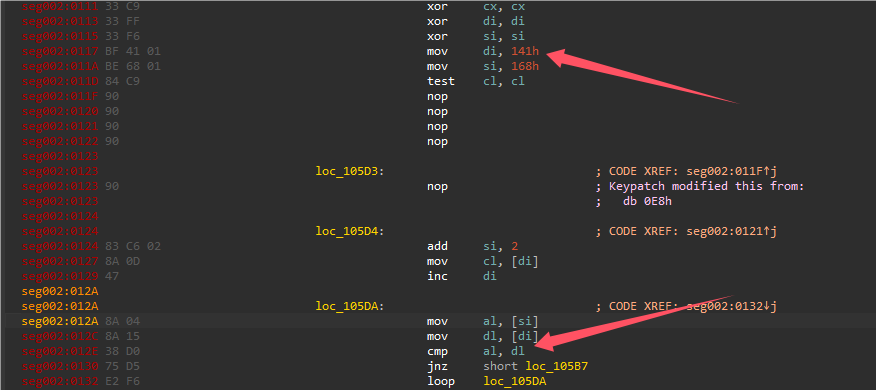Select the inc di instruction
Viewport: 876px width, 390px height.
[462, 276]
